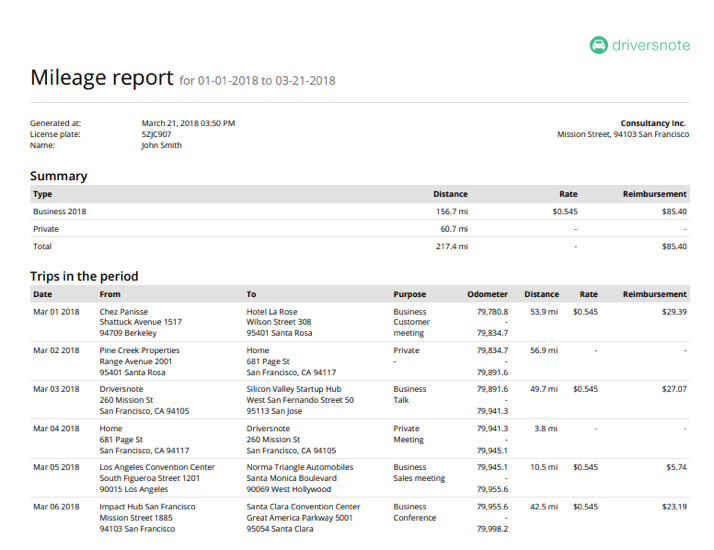Click the $27.07 reimbursement amount
The height and width of the screenshot is (550, 714).
(674, 389)
